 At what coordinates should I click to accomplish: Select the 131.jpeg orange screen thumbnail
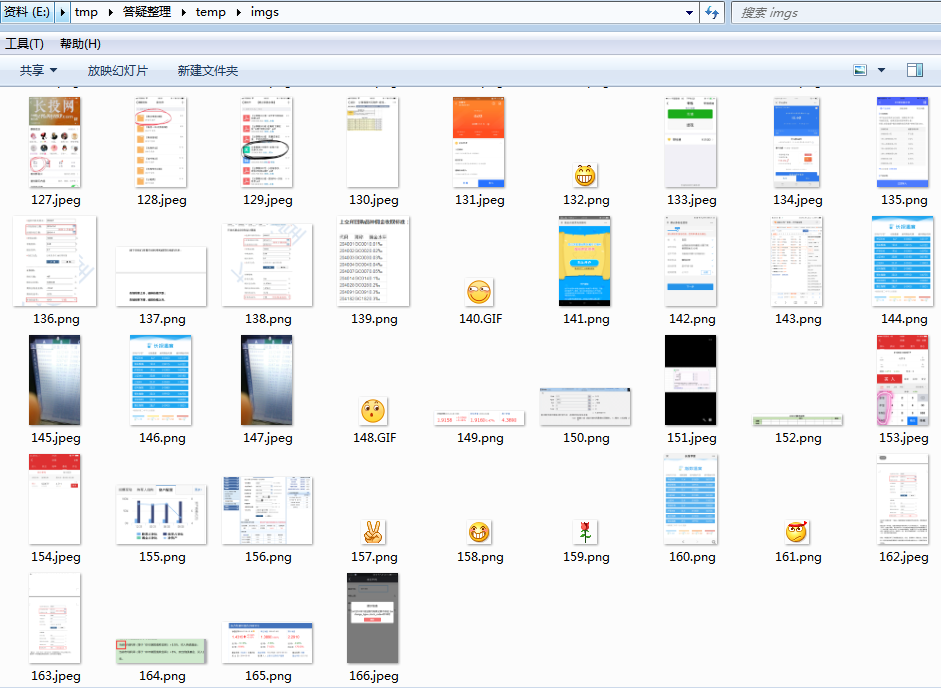click(x=479, y=142)
